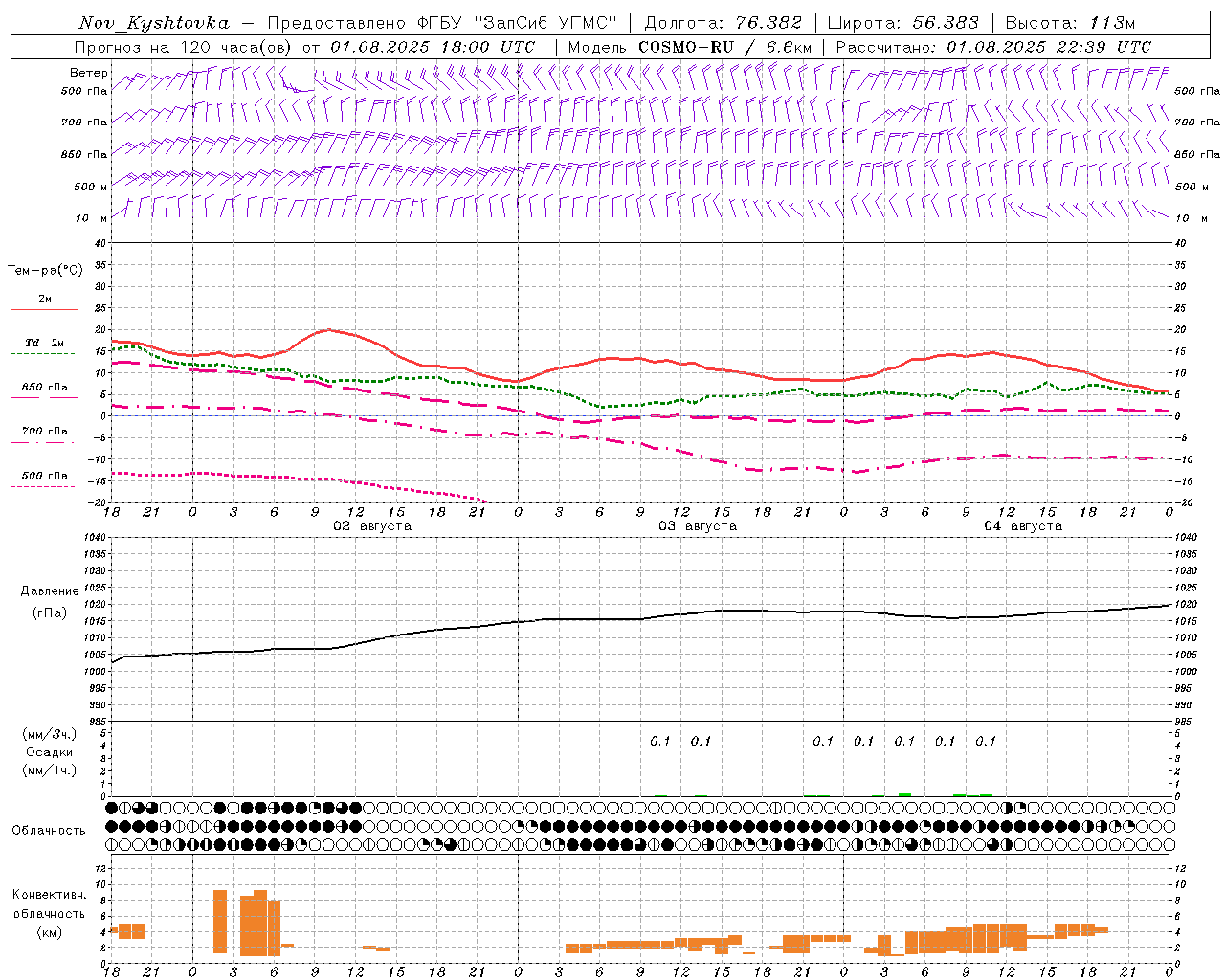The height and width of the screenshot is (980, 1225).
Task: Click the precipitation title "Осадки"
Action: 49,752
